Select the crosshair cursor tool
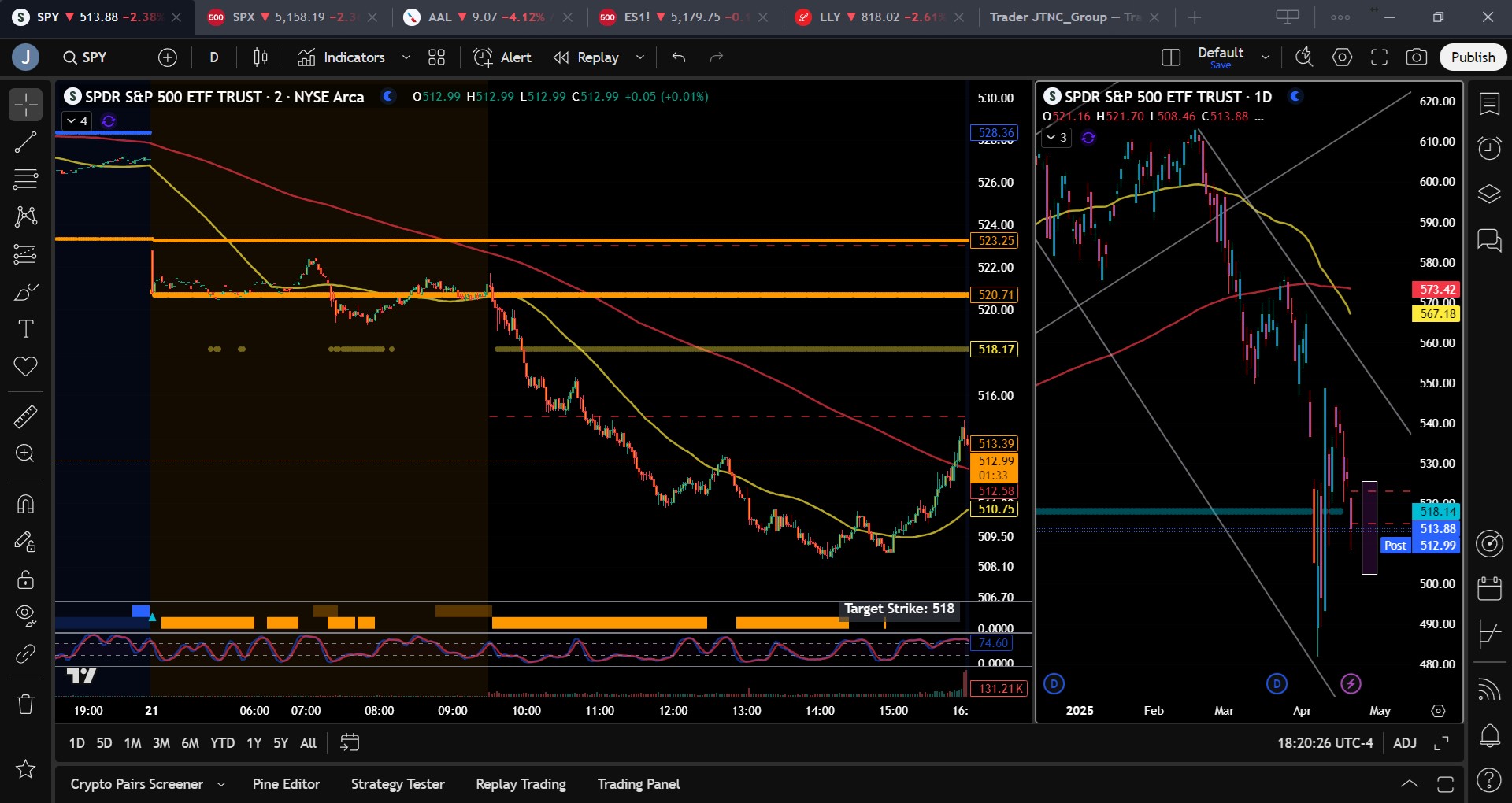Image resolution: width=1512 pixels, height=803 pixels. [x=25, y=104]
